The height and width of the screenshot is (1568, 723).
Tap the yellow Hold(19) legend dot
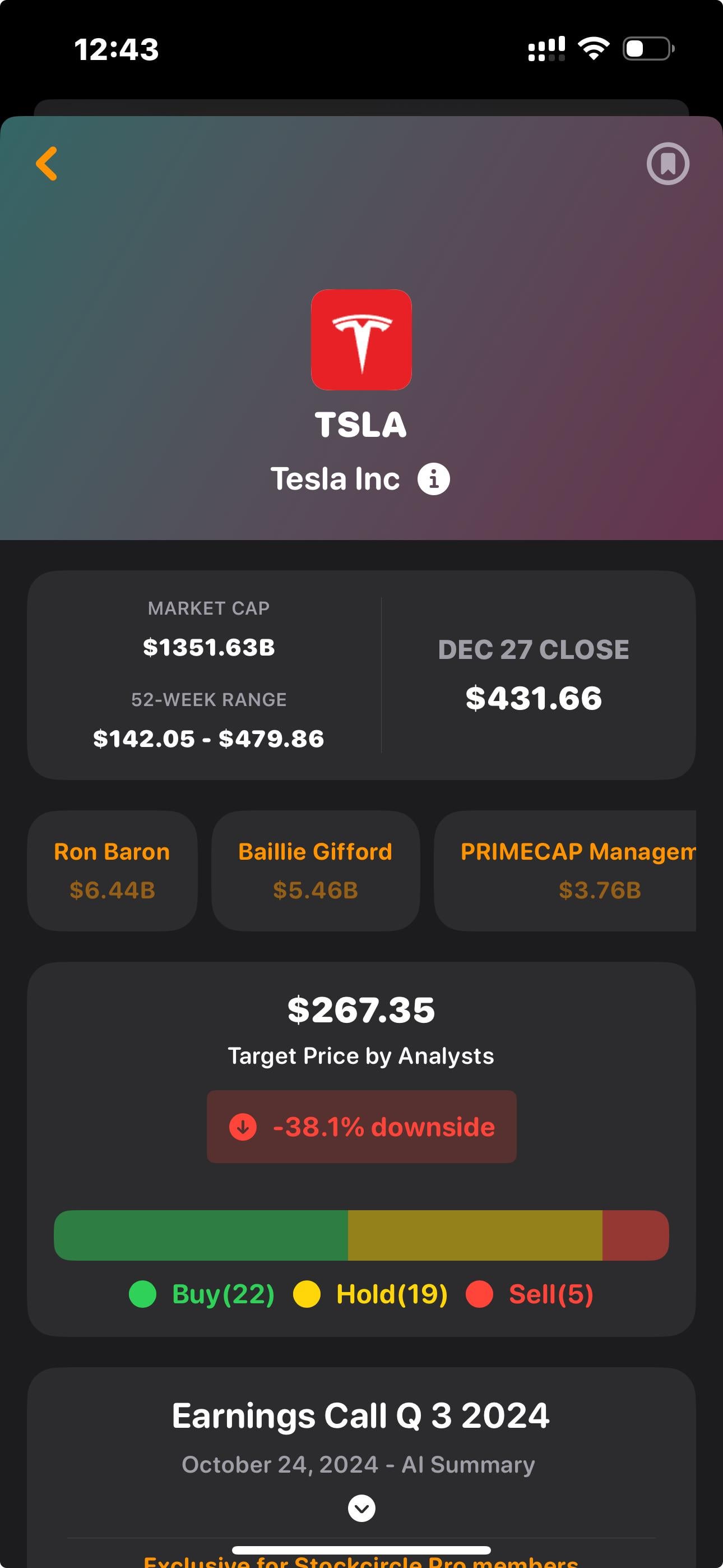[x=307, y=1294]
